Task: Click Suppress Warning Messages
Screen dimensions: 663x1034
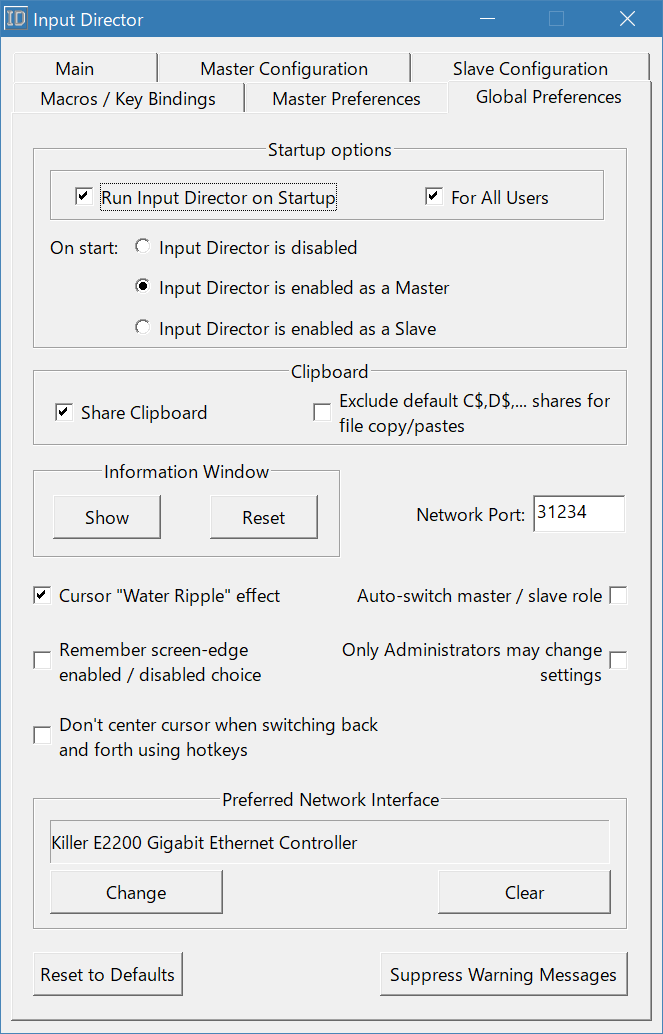Action: point(503,974)
